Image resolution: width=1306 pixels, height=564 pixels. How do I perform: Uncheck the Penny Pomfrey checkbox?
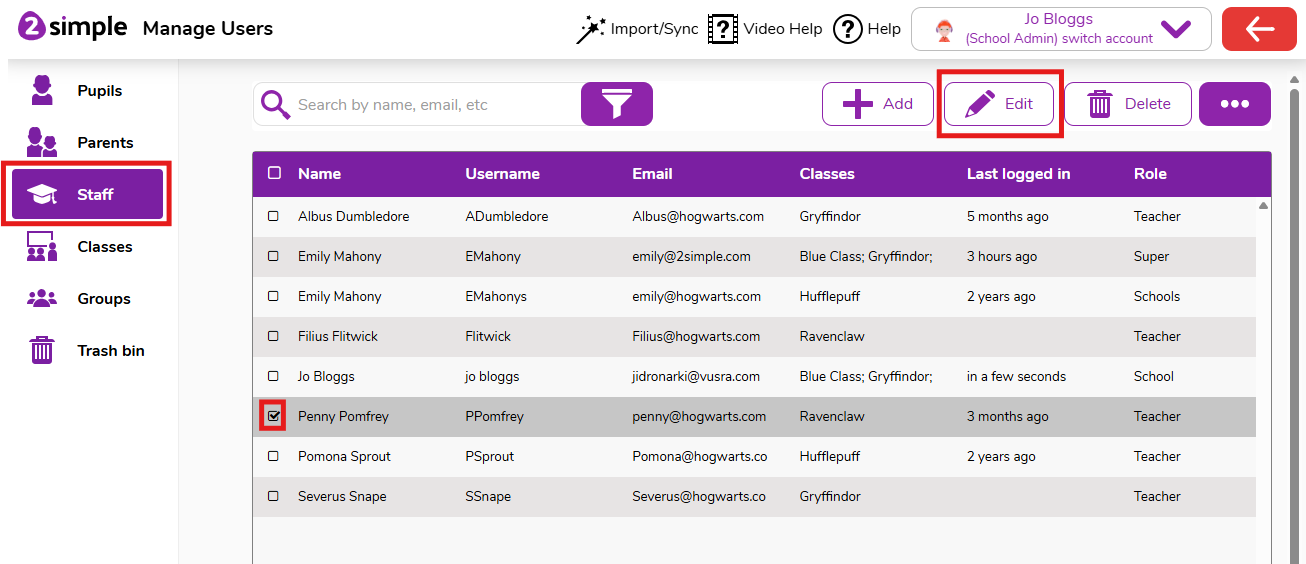[x=273, y=416]
